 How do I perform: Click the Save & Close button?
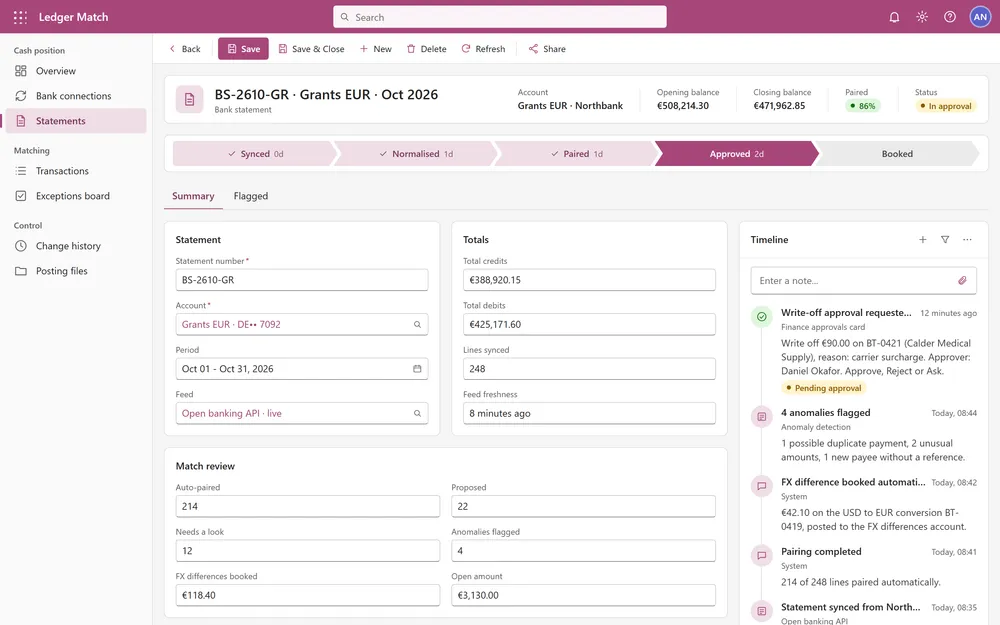click(x=311, y=49)
